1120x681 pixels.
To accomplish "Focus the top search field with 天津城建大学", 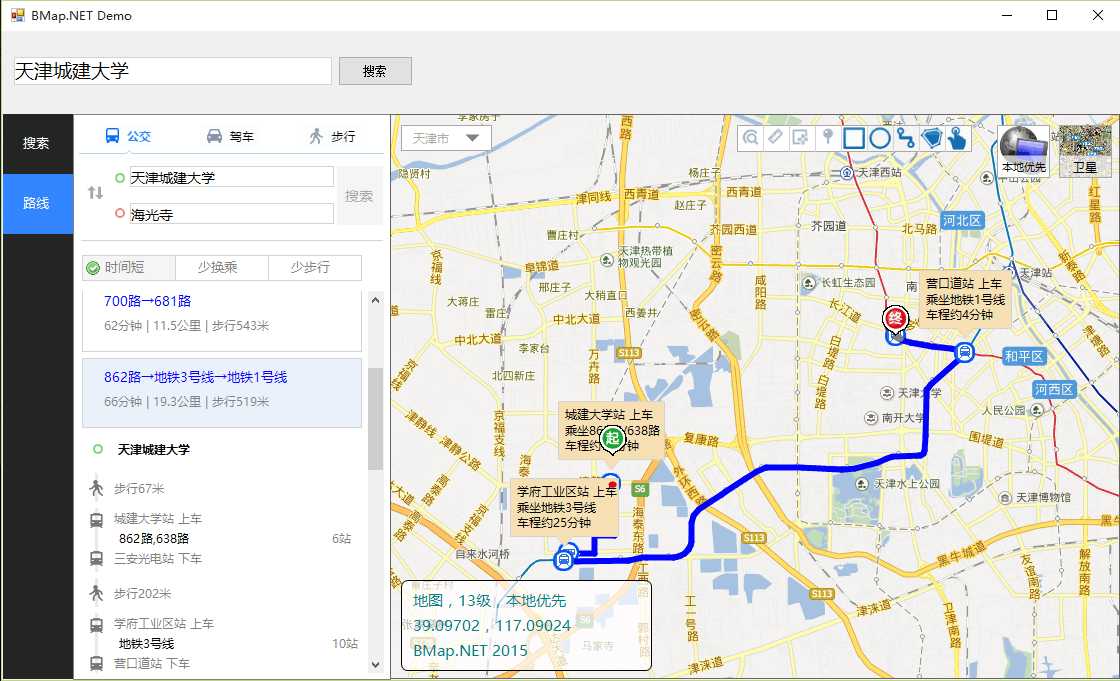I will point(173,71).
